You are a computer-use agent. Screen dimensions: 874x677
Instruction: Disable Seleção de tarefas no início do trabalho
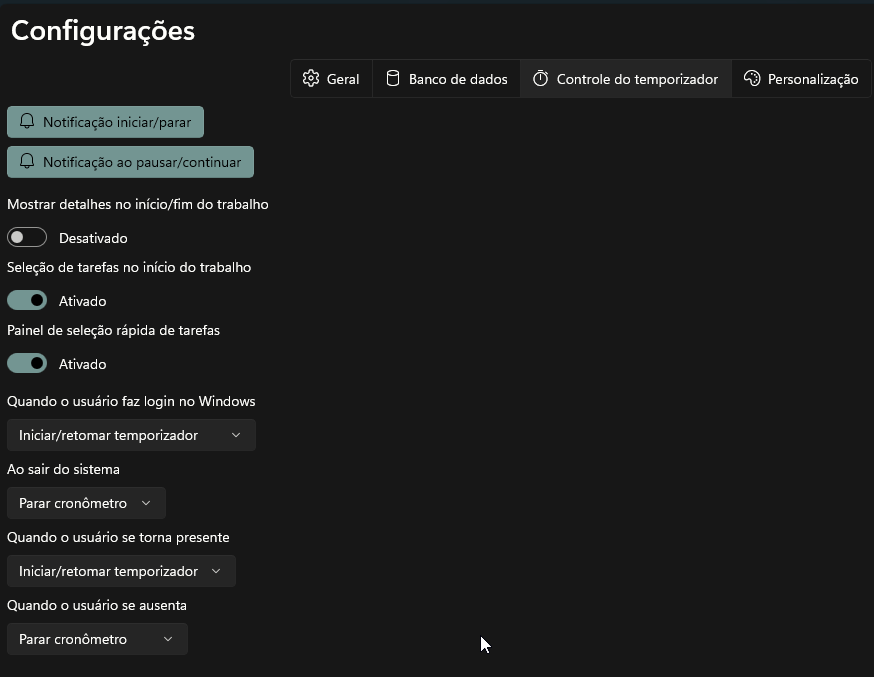point(27,300)
